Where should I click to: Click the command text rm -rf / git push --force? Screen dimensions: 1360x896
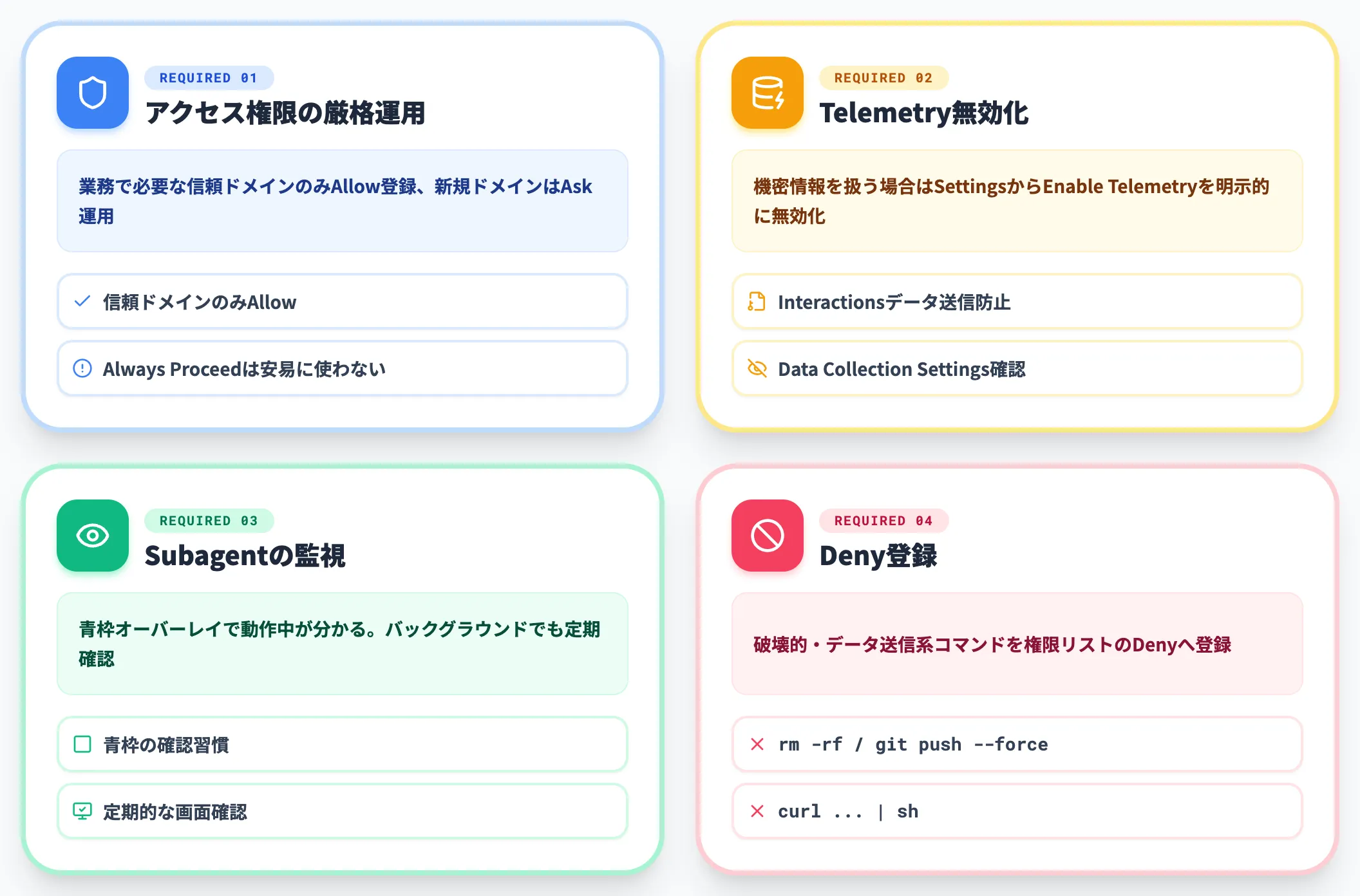click(x=913, y=745)
